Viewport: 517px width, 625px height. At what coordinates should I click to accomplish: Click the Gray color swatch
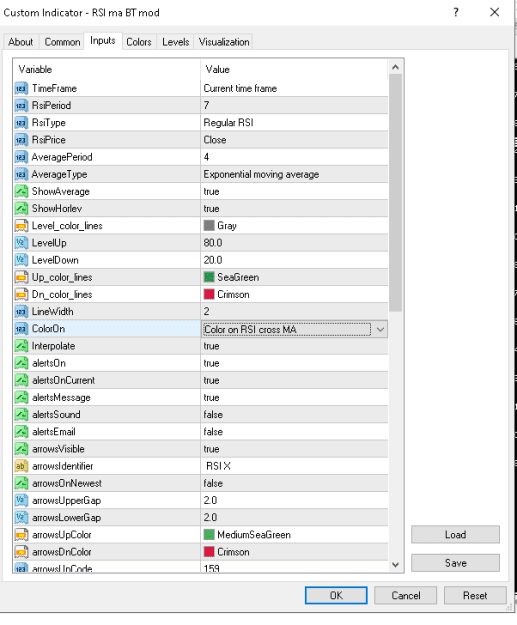coord(209,226)
